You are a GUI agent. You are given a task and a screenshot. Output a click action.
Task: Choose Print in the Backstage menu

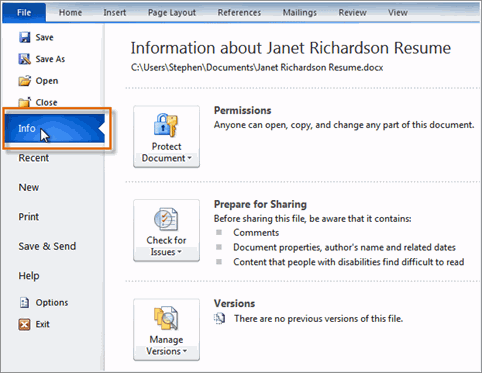point(29,217)
